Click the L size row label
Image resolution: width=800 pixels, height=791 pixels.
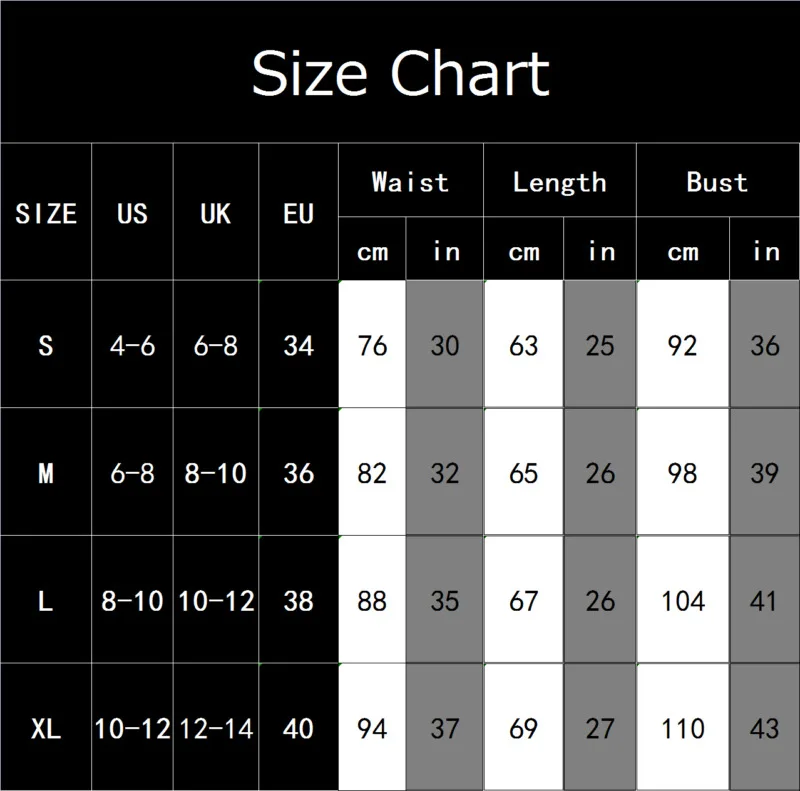(46, 600)
